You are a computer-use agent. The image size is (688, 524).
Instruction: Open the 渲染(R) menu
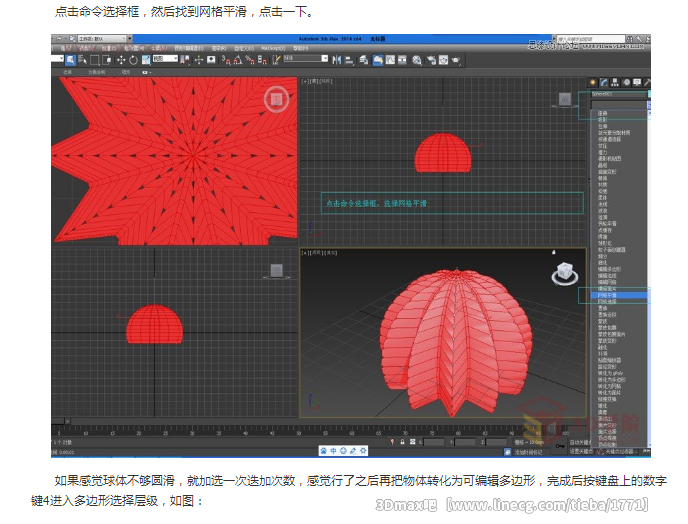coord(219,48)
